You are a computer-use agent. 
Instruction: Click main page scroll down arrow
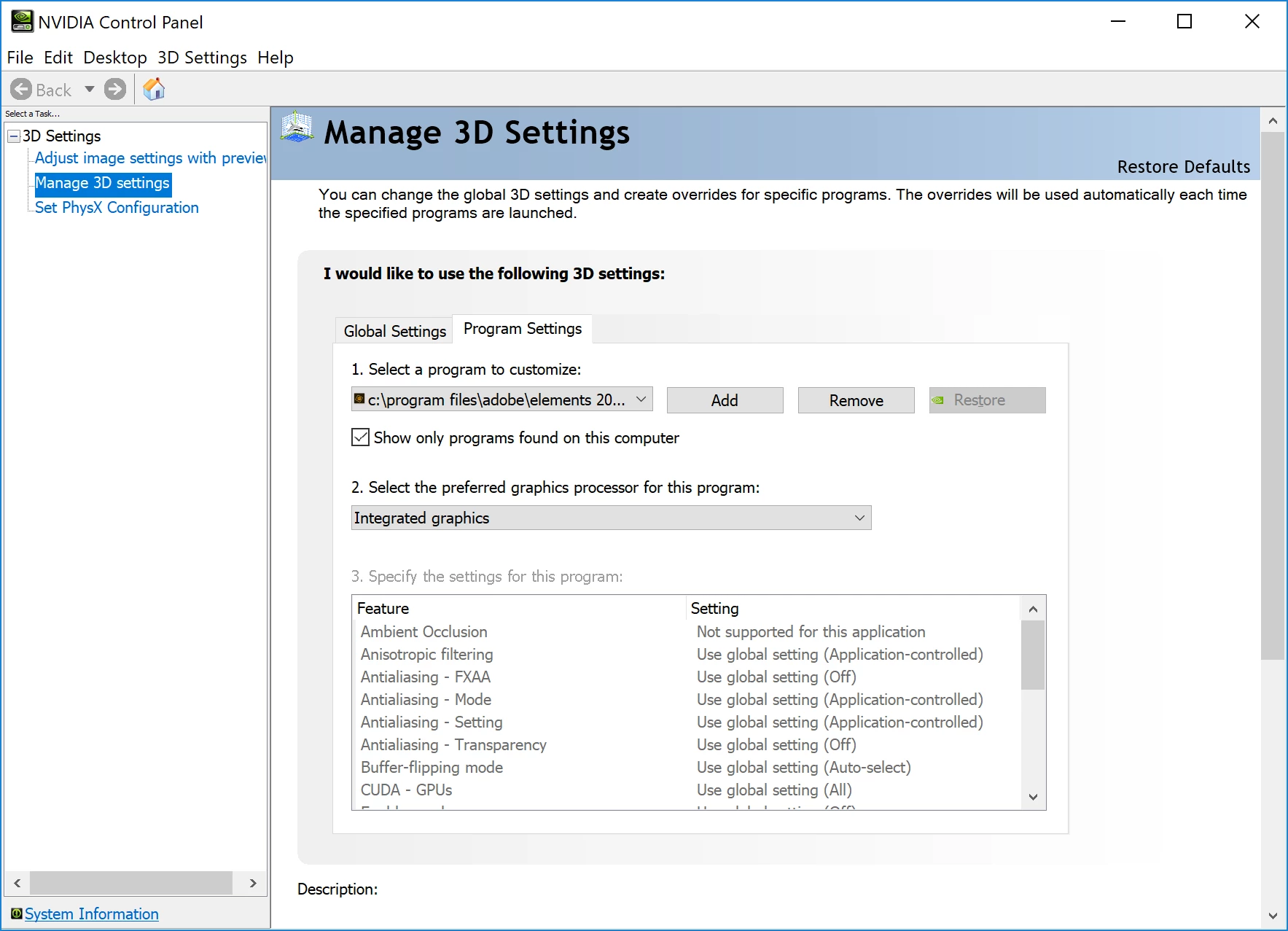[1273, 916]
